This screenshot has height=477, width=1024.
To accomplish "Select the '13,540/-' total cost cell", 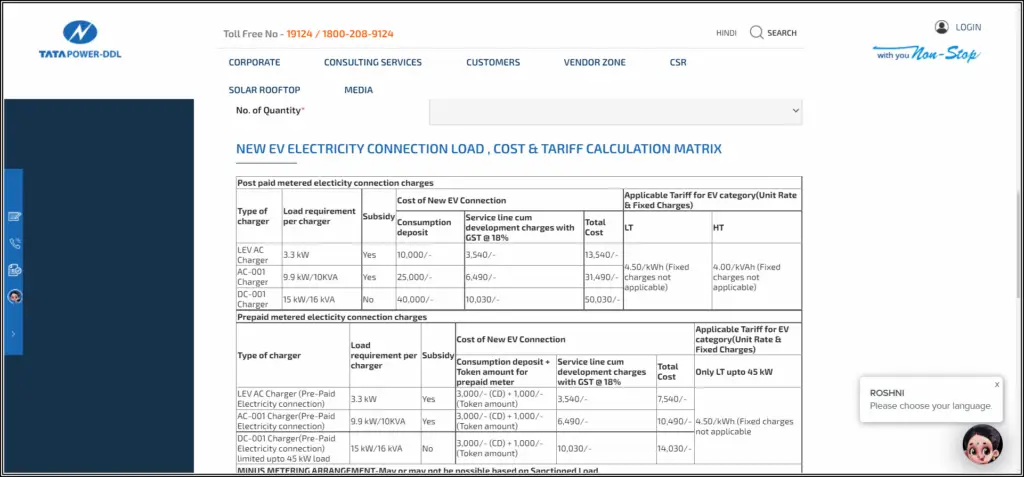I will [x=603, y=255].
